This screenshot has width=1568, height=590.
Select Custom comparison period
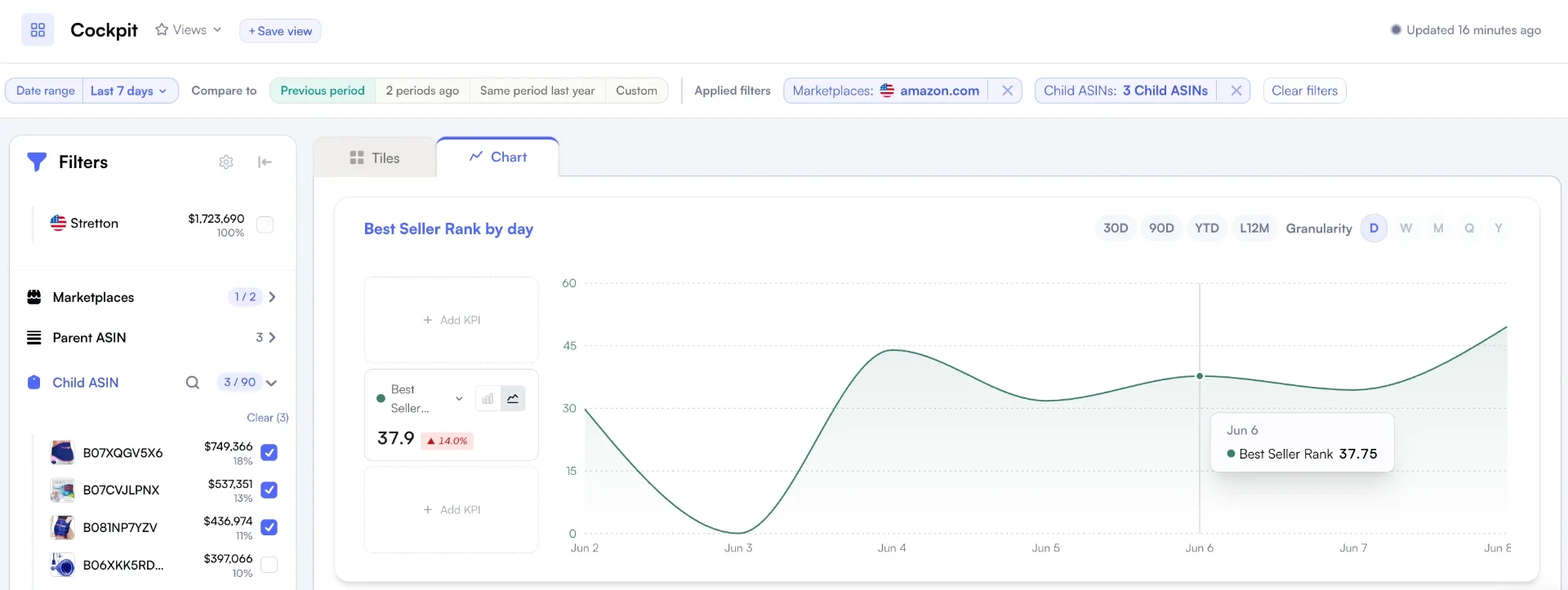click(636, 91)
